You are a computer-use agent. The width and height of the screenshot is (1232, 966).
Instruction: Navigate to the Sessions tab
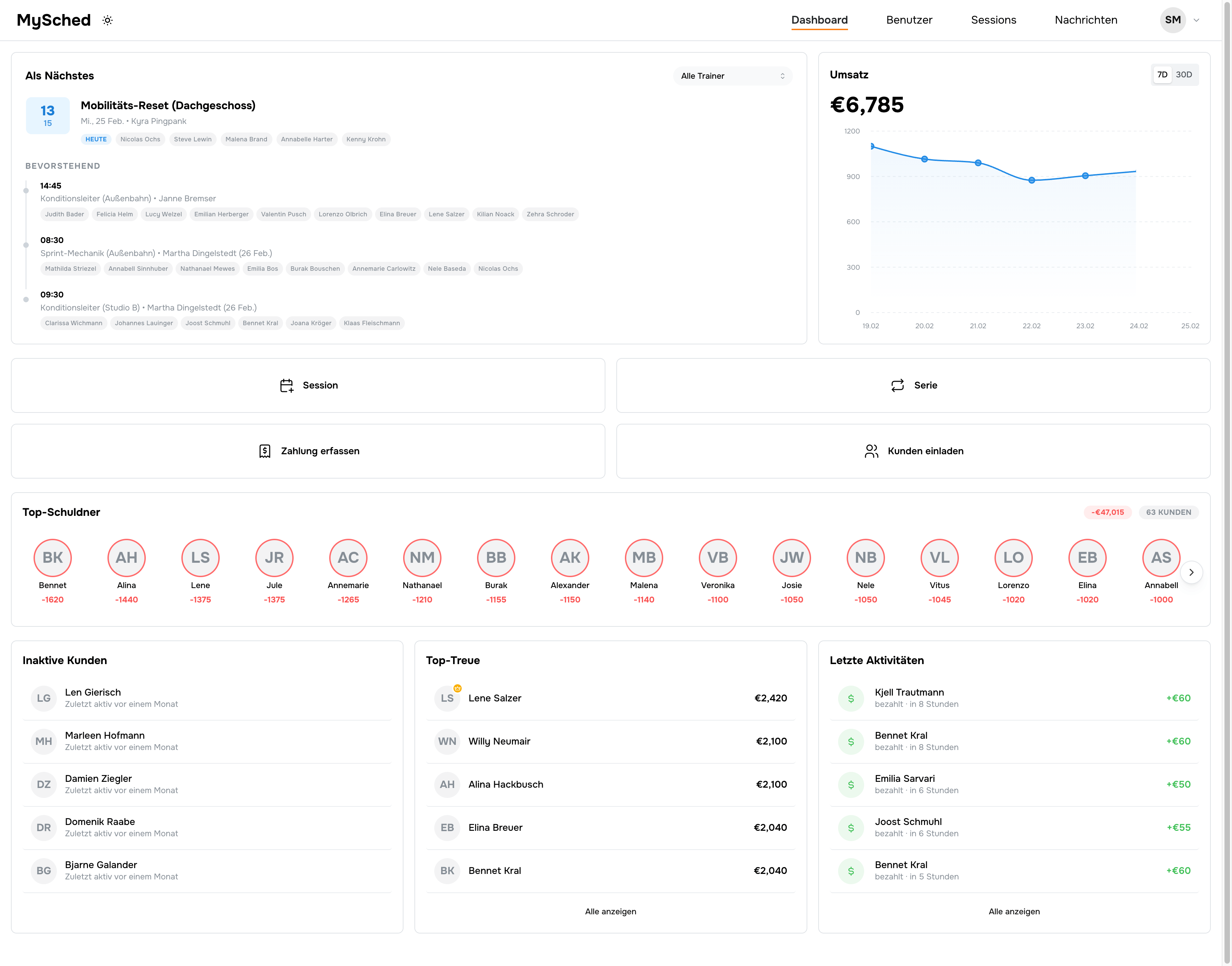993,20
